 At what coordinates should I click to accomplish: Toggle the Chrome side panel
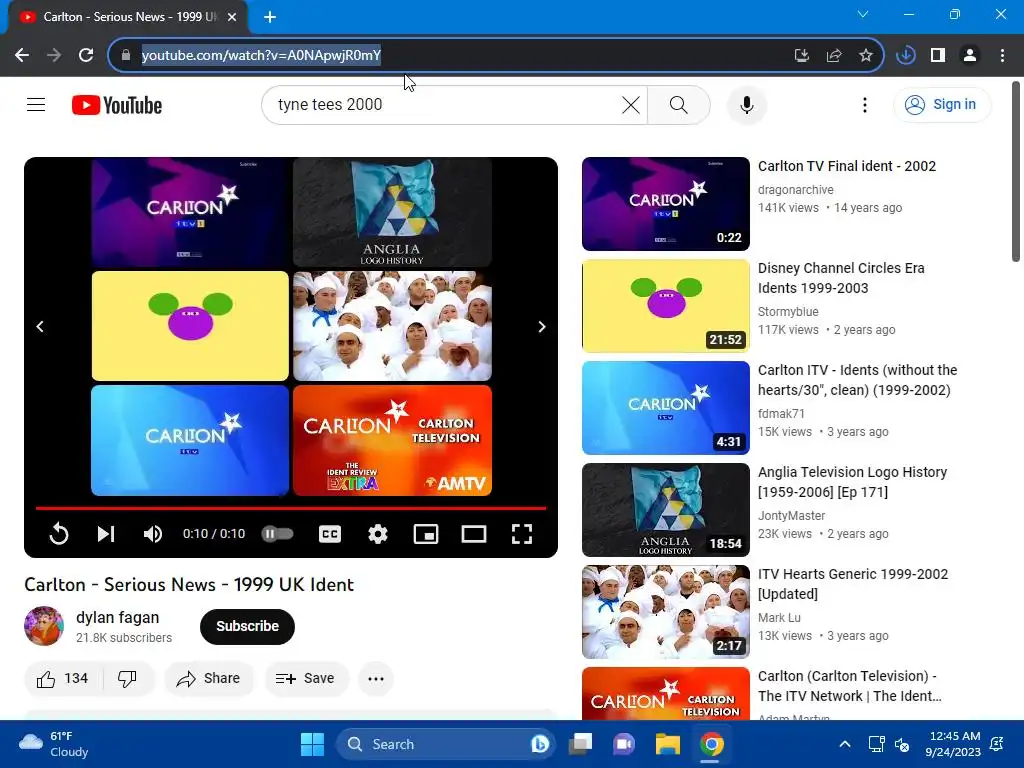(x=938, y=56)
